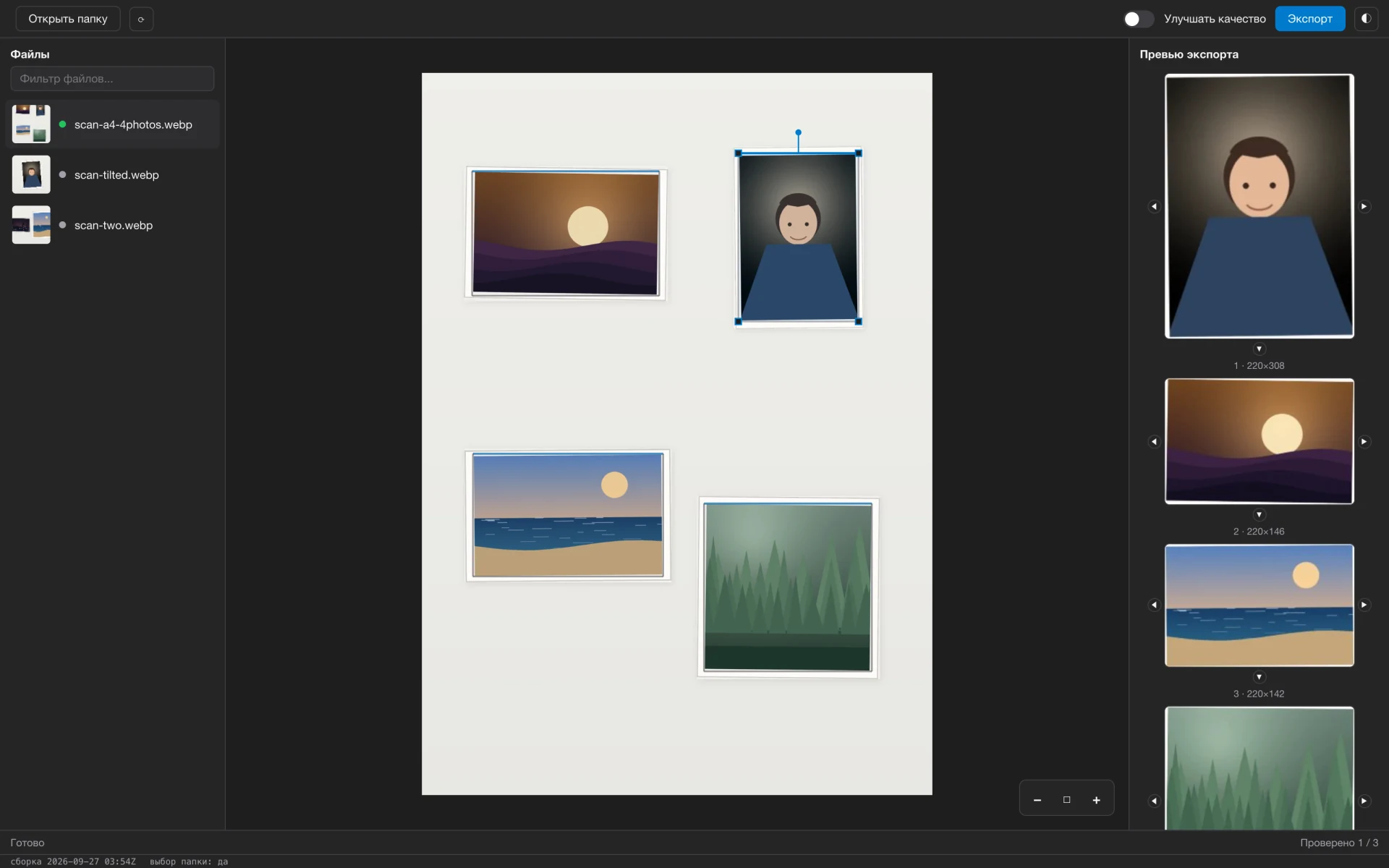Click the right arrow beside the forest preview

(x=1364, y=801)
